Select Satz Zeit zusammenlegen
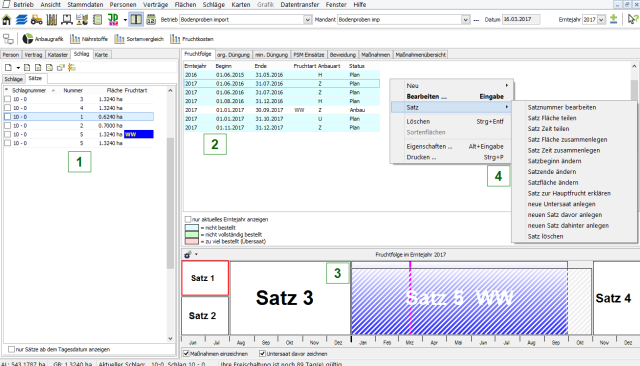 564,150
